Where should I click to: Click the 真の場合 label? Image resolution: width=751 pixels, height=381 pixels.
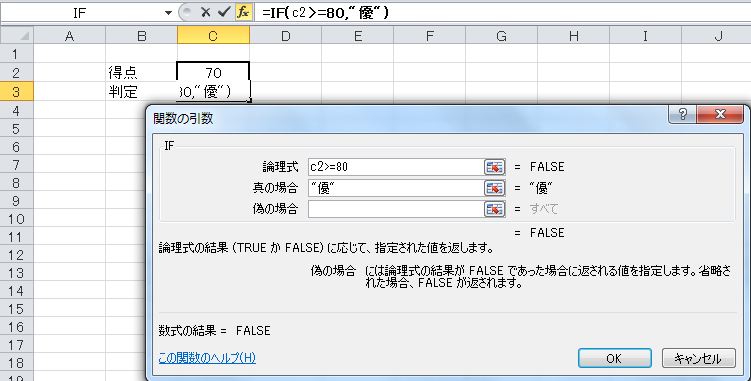pyautogui.click(x=275, y=188)
